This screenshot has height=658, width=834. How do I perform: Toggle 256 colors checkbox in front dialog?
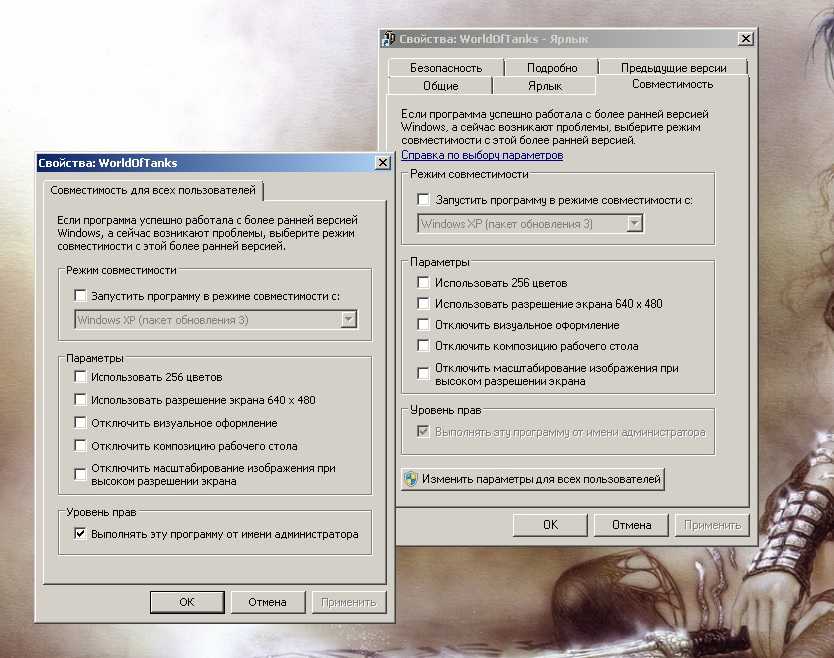point(80,377)
